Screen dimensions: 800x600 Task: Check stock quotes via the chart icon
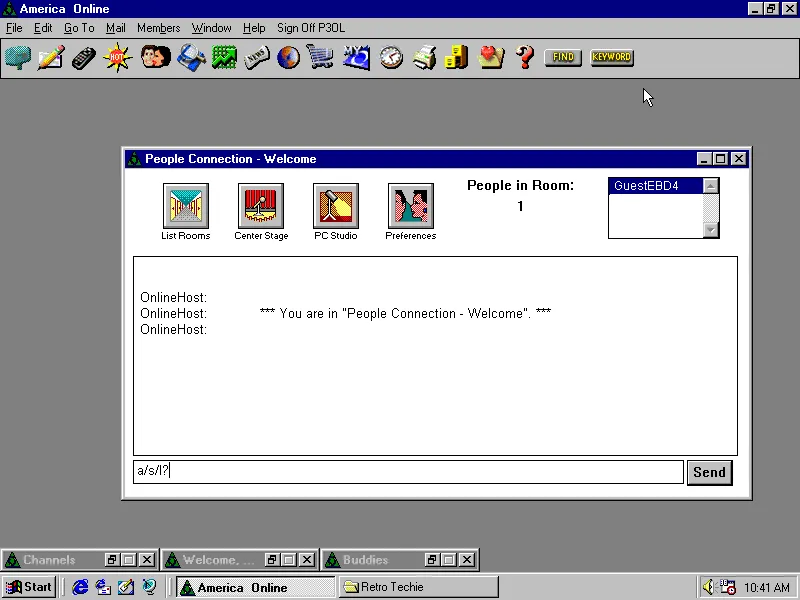(x=224, y=58)
